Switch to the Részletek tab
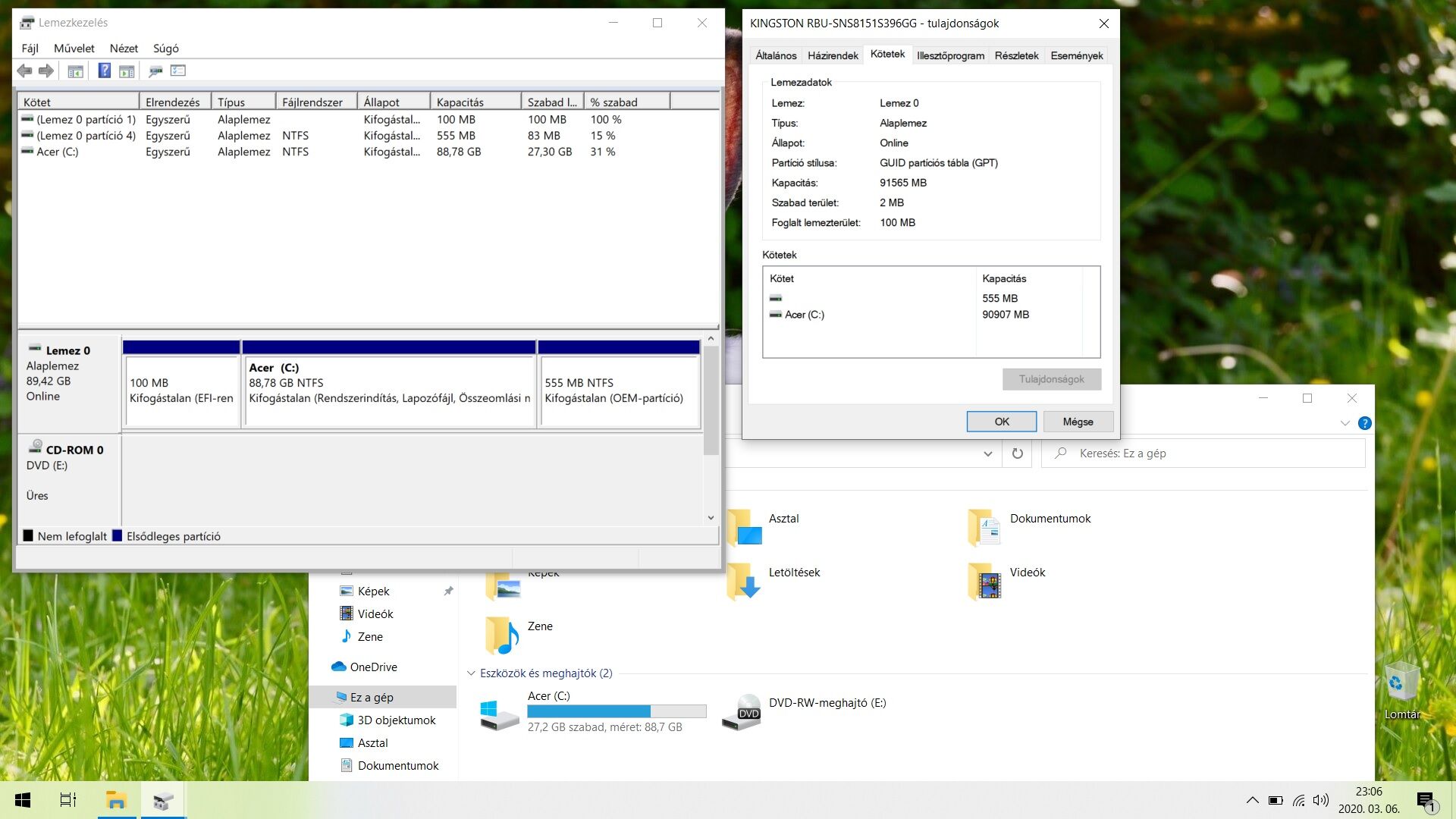The image size is (1456, 819). coord(1016,55)
